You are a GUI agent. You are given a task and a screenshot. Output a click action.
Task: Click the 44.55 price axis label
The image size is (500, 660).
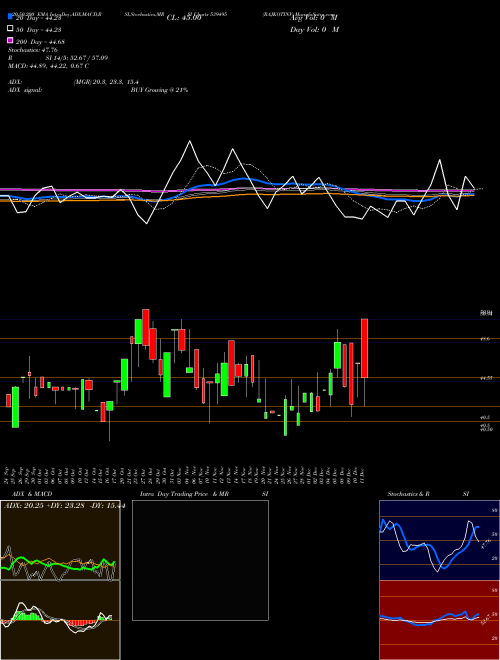click(x=486, y=378)
